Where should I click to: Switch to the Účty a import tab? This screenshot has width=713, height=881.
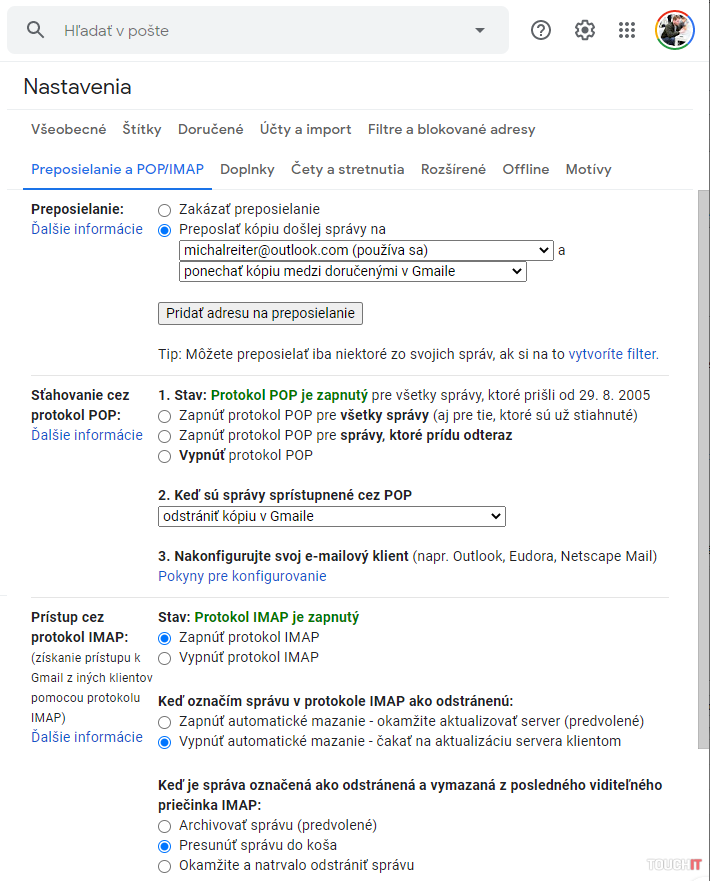305,129
